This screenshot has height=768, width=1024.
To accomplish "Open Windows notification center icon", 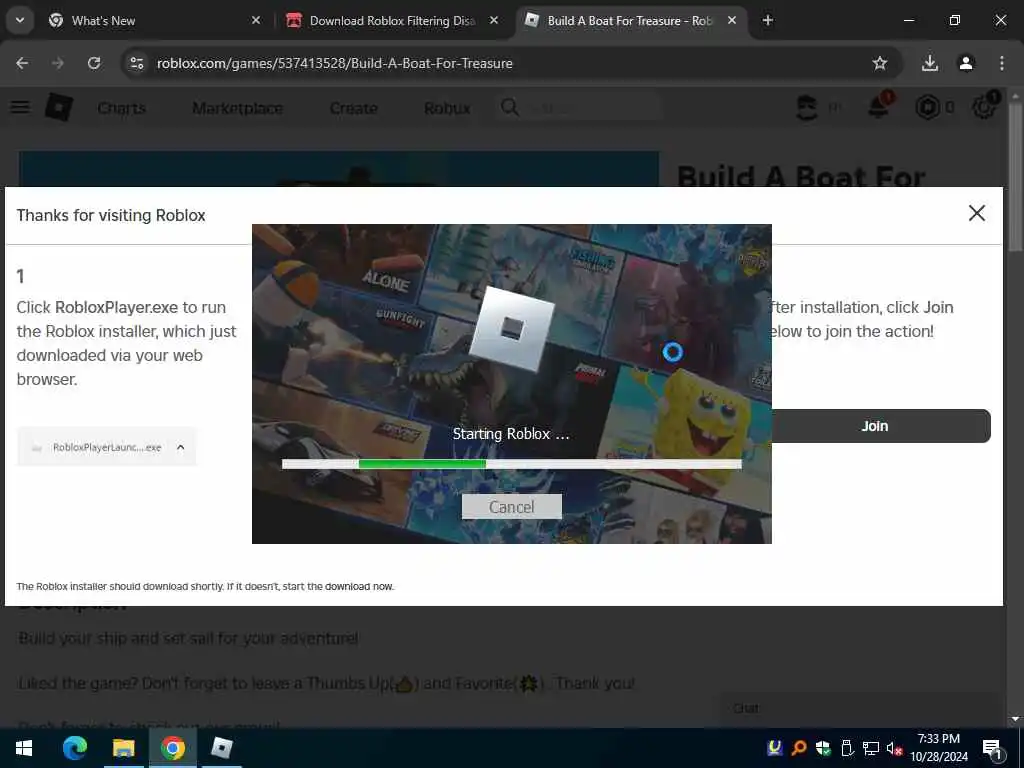I will pyautogui.click(x=992, y=748).
